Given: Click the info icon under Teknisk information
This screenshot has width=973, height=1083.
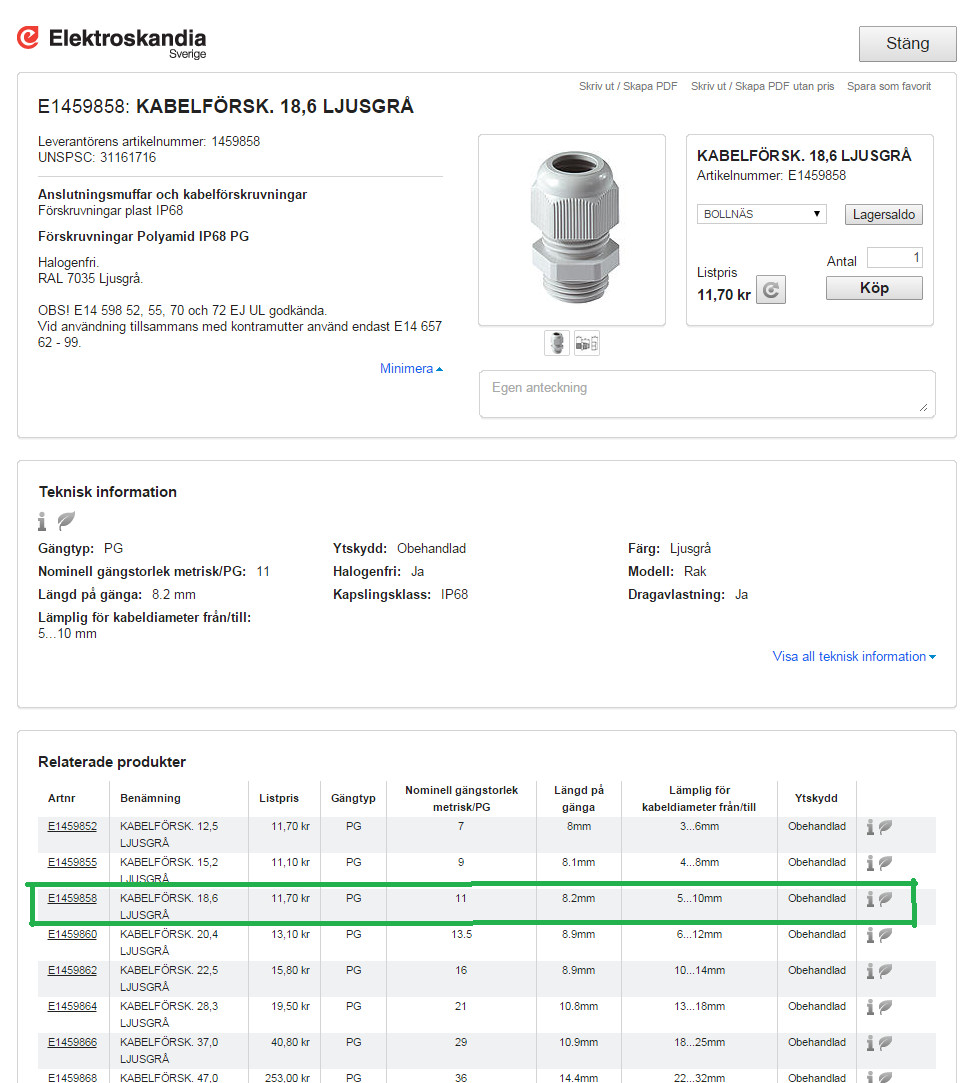Looking at the screenshot, I should pos(42,521).
